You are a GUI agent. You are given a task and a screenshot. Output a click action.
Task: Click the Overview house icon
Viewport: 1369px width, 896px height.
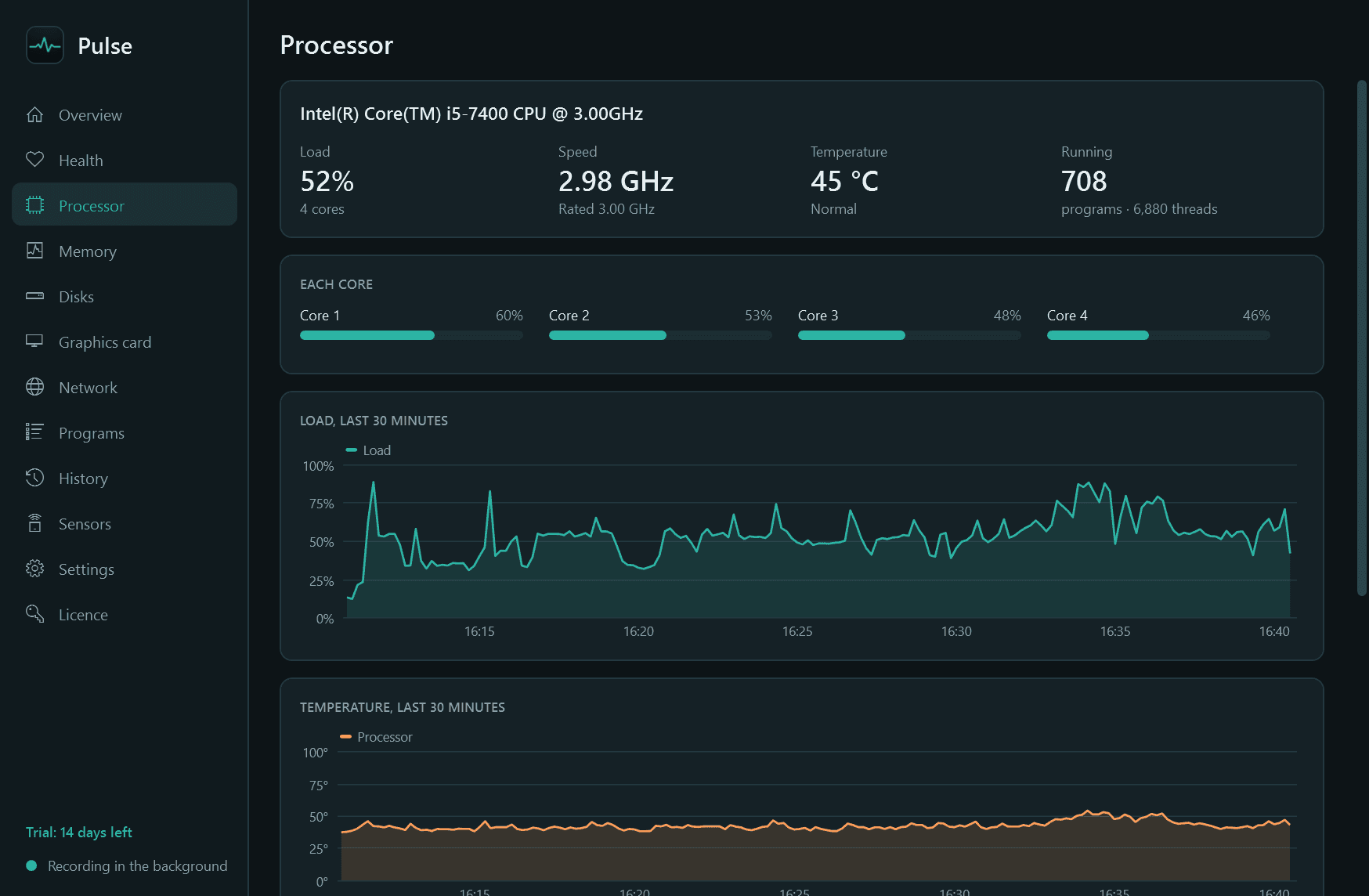tap(34, 115)
